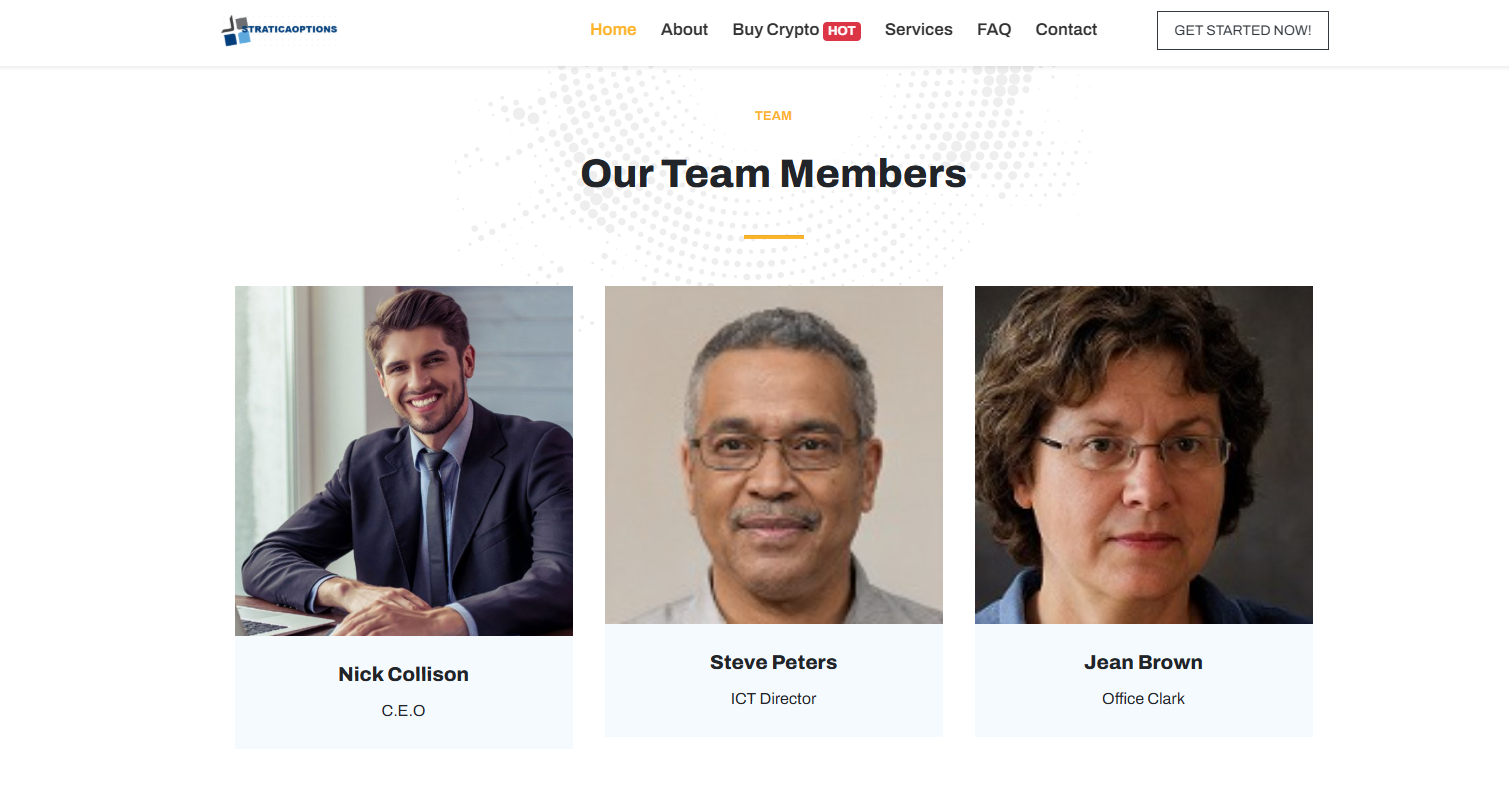
Task: Go to the About page
Action: pos(684,30)
